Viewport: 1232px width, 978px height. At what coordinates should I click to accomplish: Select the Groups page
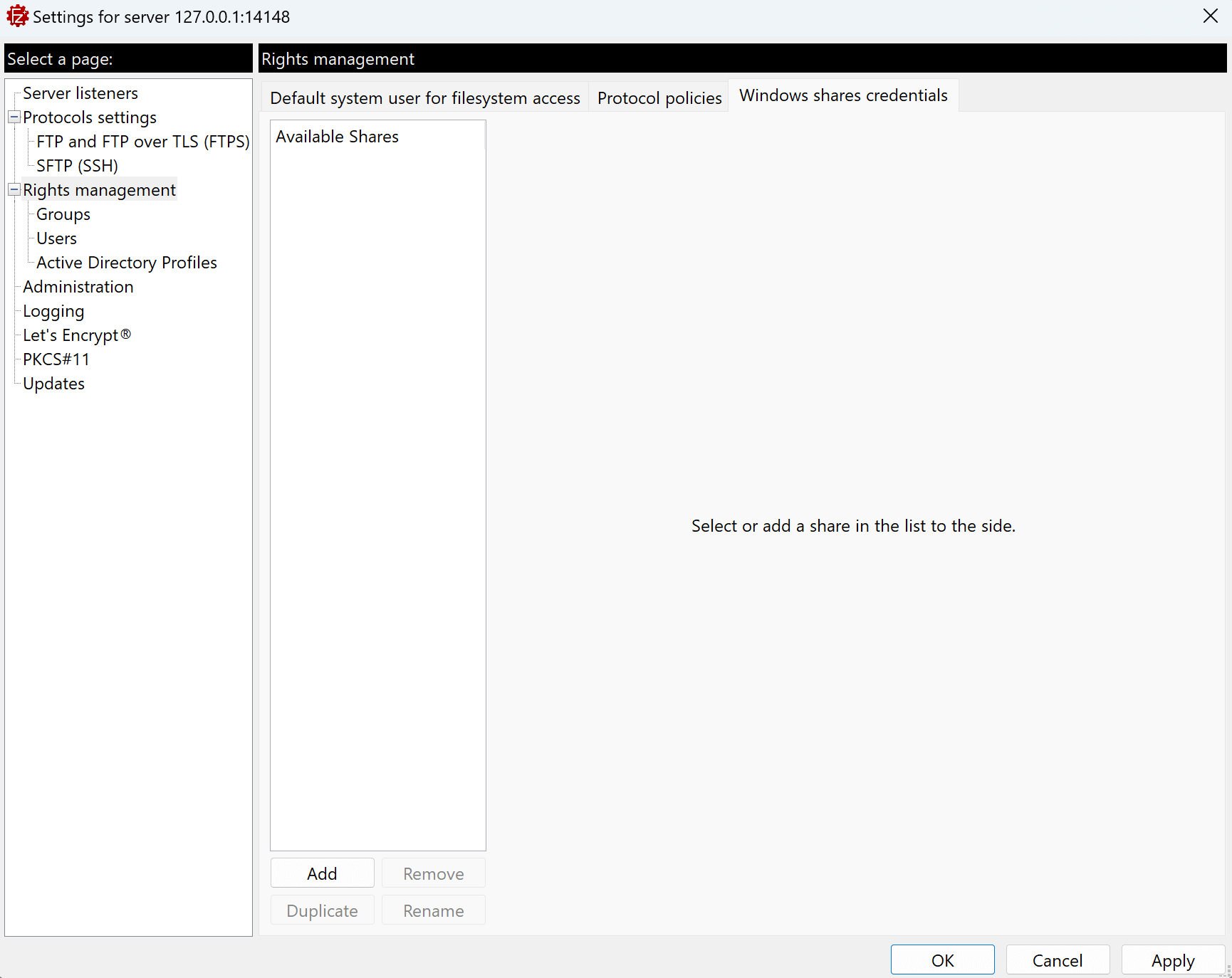(63, 214)
